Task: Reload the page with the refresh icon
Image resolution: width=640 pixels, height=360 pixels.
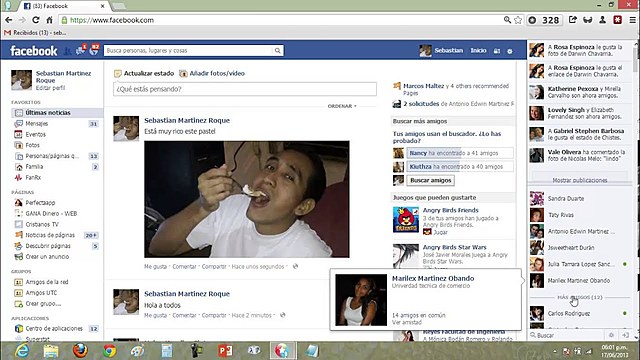Action: [x=36, y=20]
